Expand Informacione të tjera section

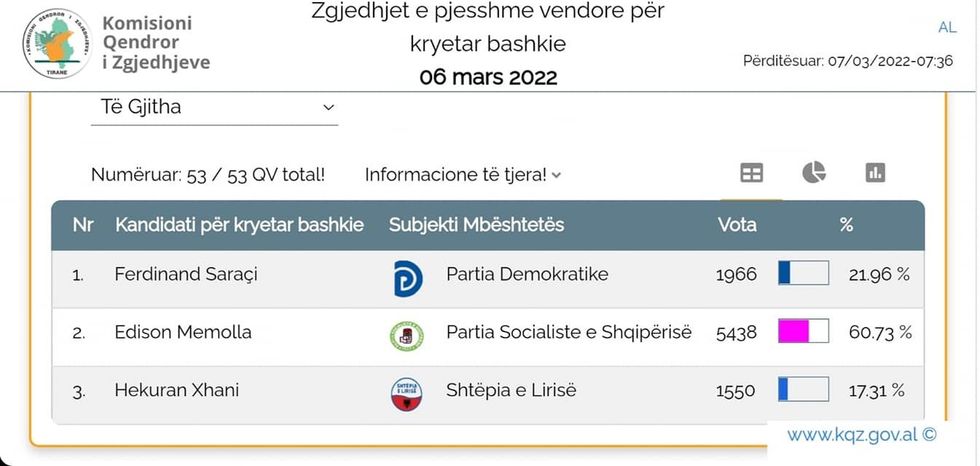[463, 175]
